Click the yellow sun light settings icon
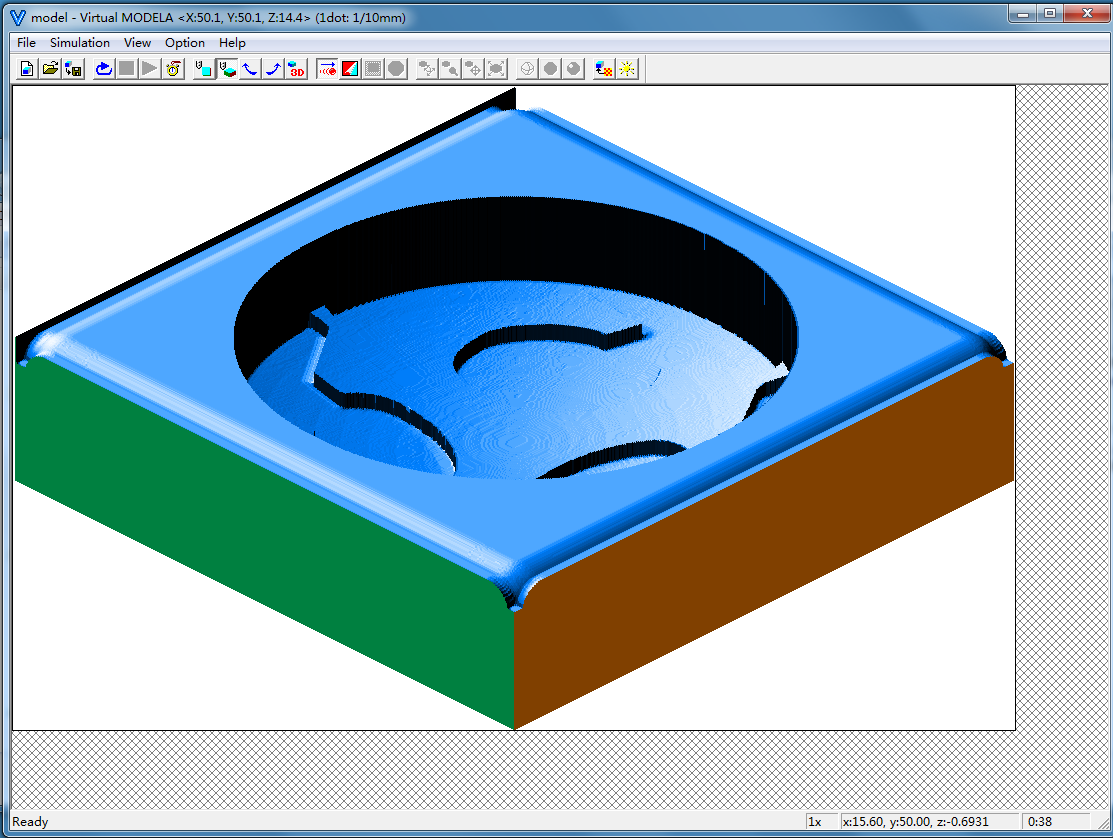This screenshot has width=1113, height=838. point(627,69)
